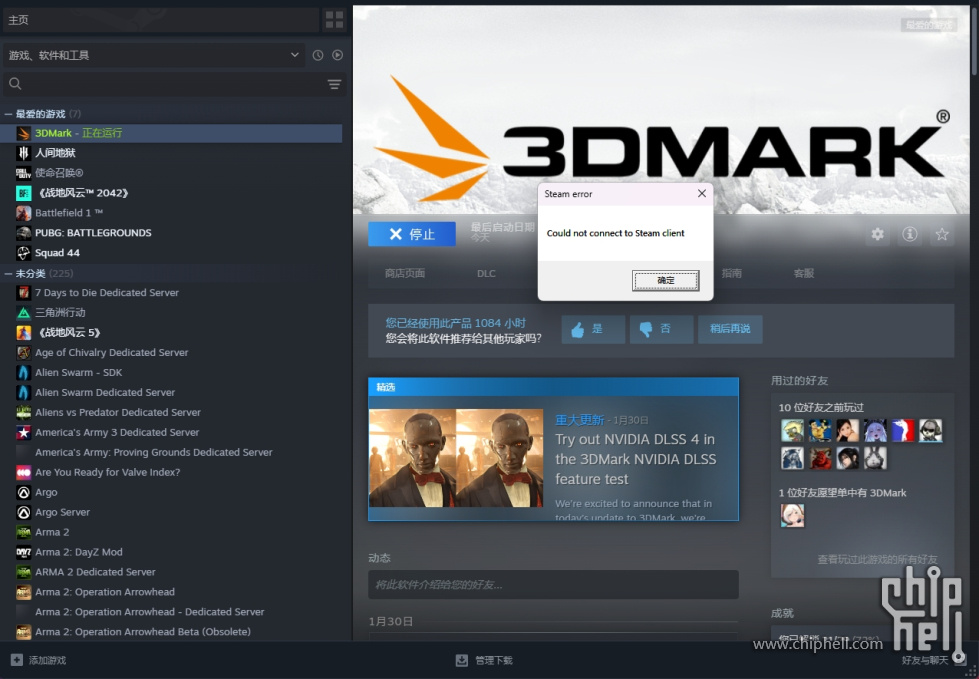Click the manage downloads icon
Viewport: 979px width, 679px height.
click(x=462, y=660)
